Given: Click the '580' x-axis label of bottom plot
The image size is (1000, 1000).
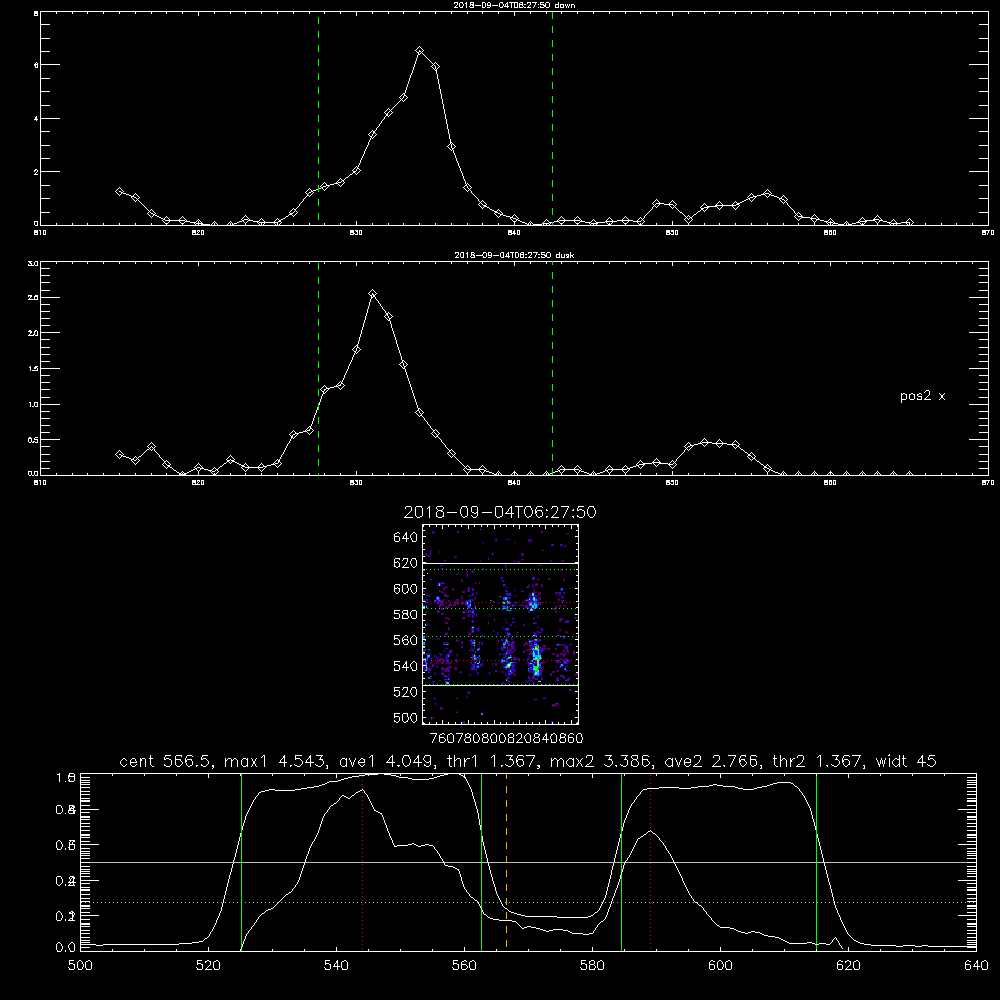Looking at the screenshot, I should [x=592, y=966].
